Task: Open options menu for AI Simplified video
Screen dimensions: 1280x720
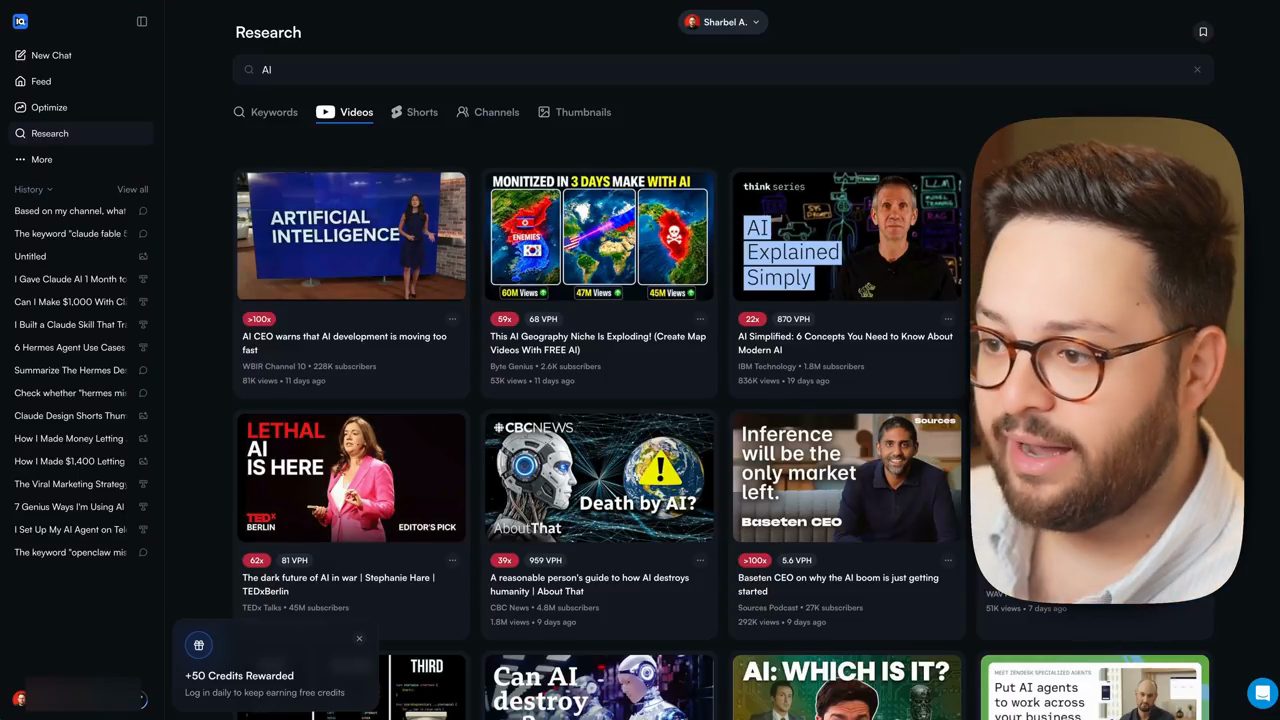Action: click(x=948, y=319)
